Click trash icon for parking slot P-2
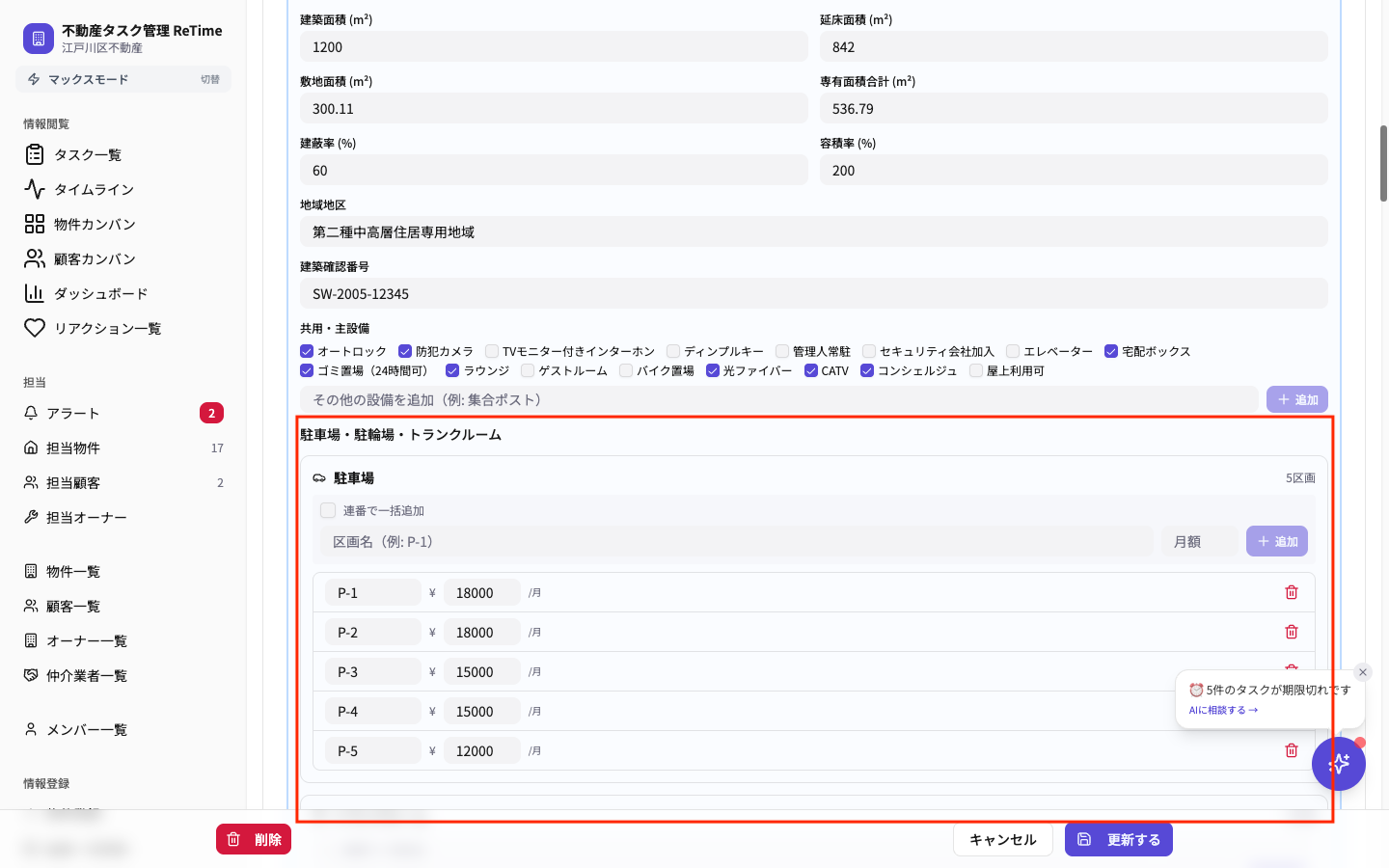The image size is (1389, 868). click(1292, 632)
